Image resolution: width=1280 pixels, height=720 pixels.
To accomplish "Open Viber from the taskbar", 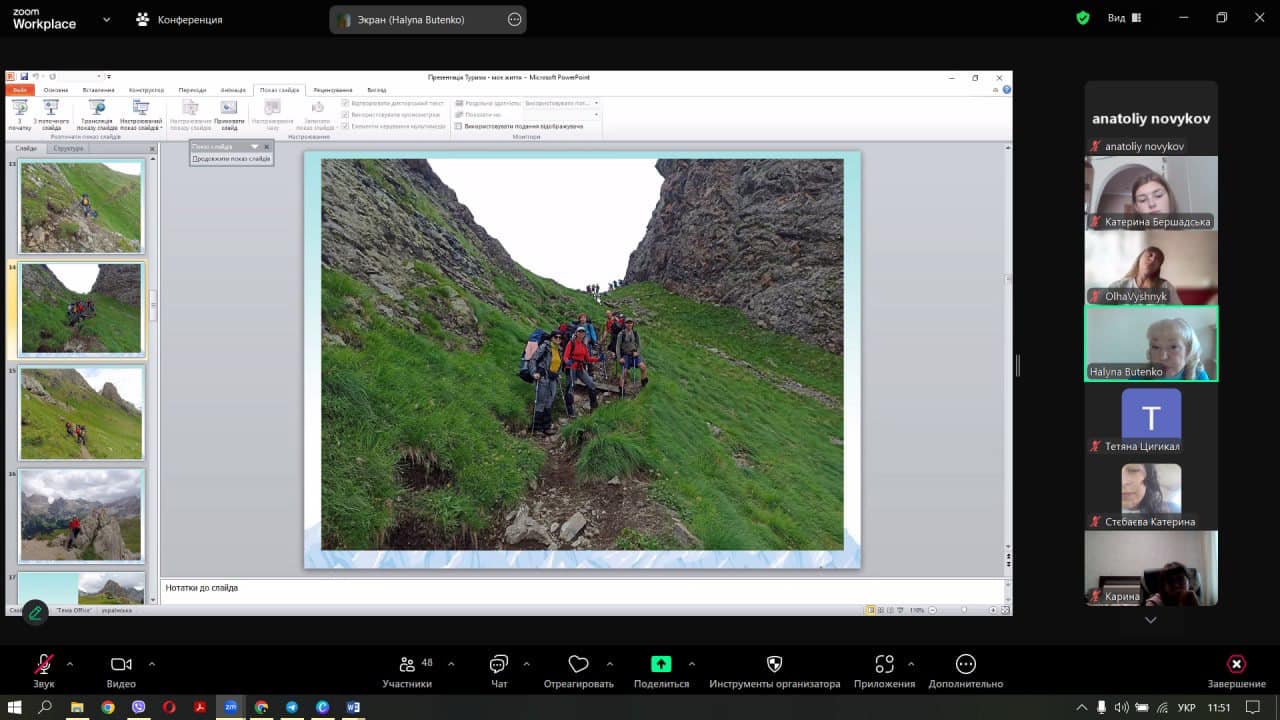I will pyautogui.click(x=138, y=707).
